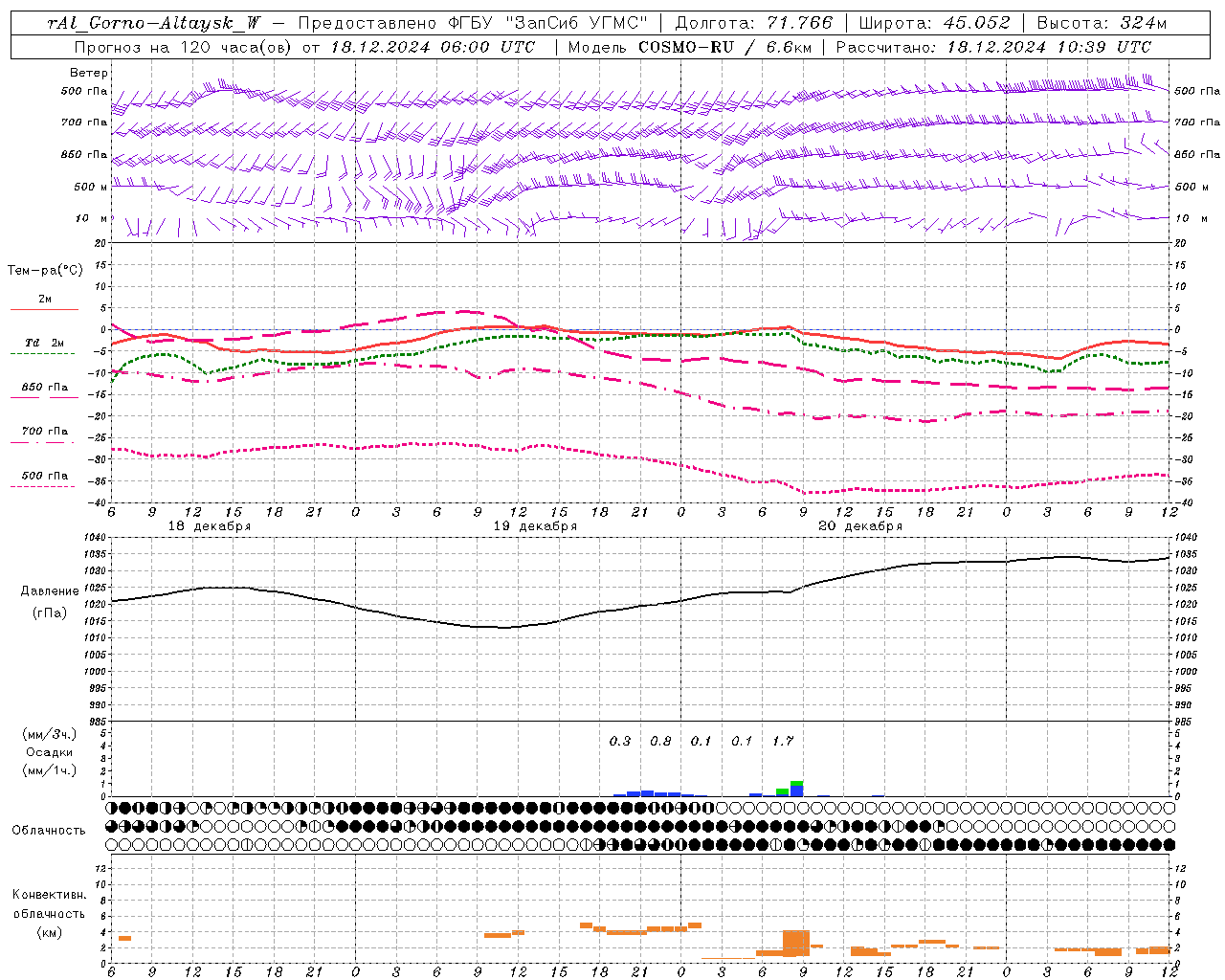
Task: Click the station title rAl_Gorno-Altaysk_W
Action: click(x=155, y=23)
